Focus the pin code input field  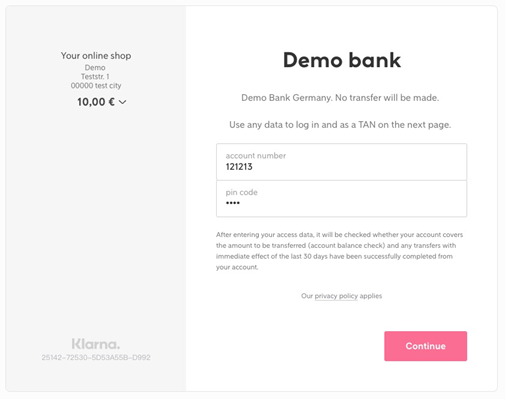click(x=341, y=199)
